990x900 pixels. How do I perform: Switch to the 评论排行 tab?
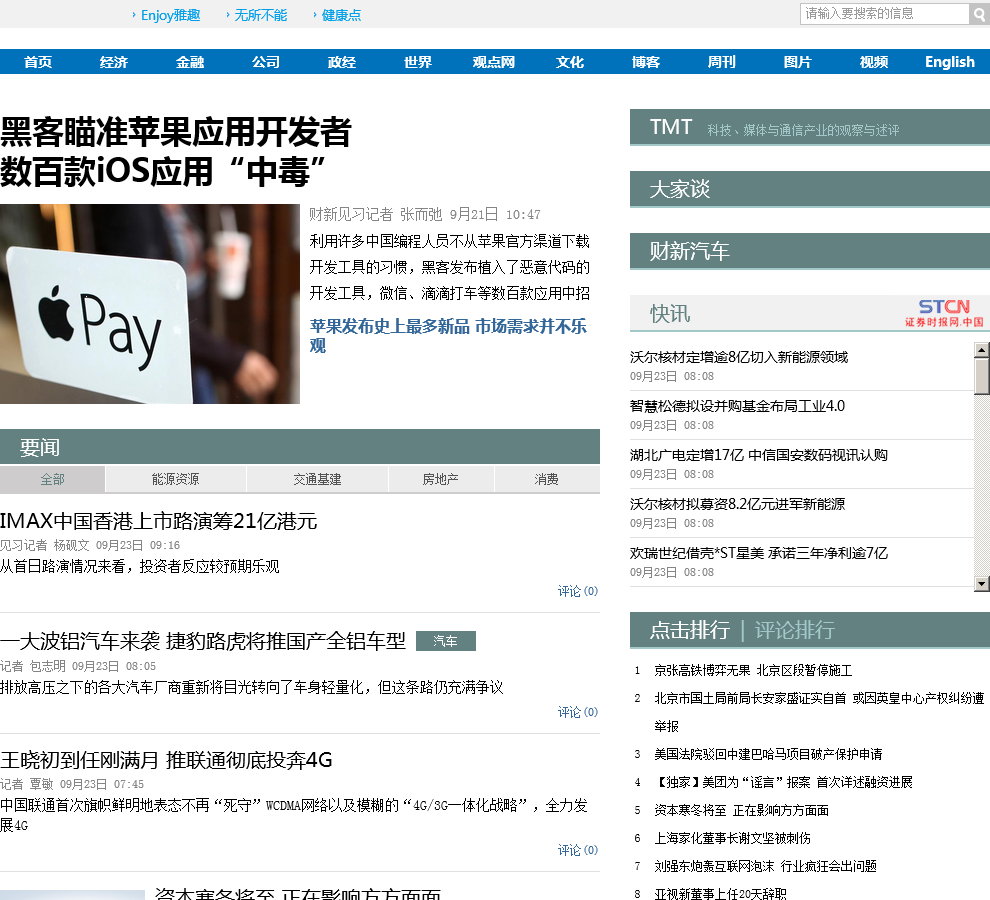tap(794, 630)
